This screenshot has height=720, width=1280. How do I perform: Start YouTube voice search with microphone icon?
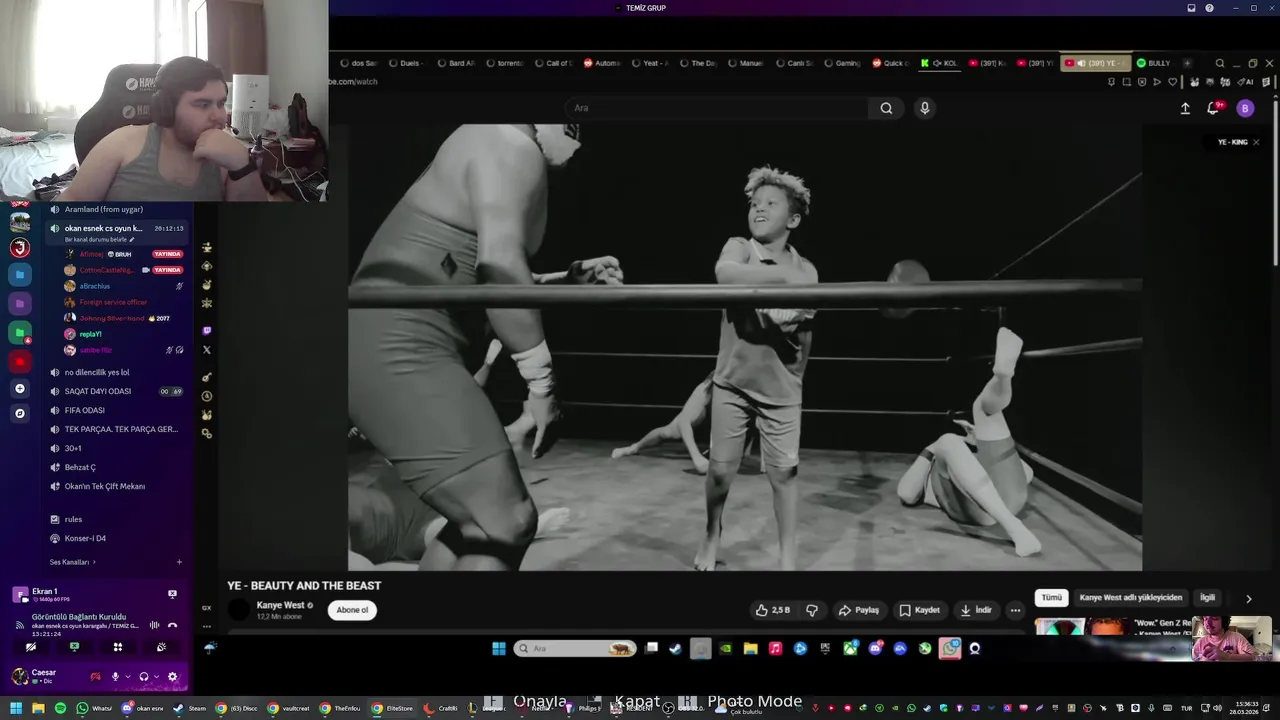click(924, 108)
